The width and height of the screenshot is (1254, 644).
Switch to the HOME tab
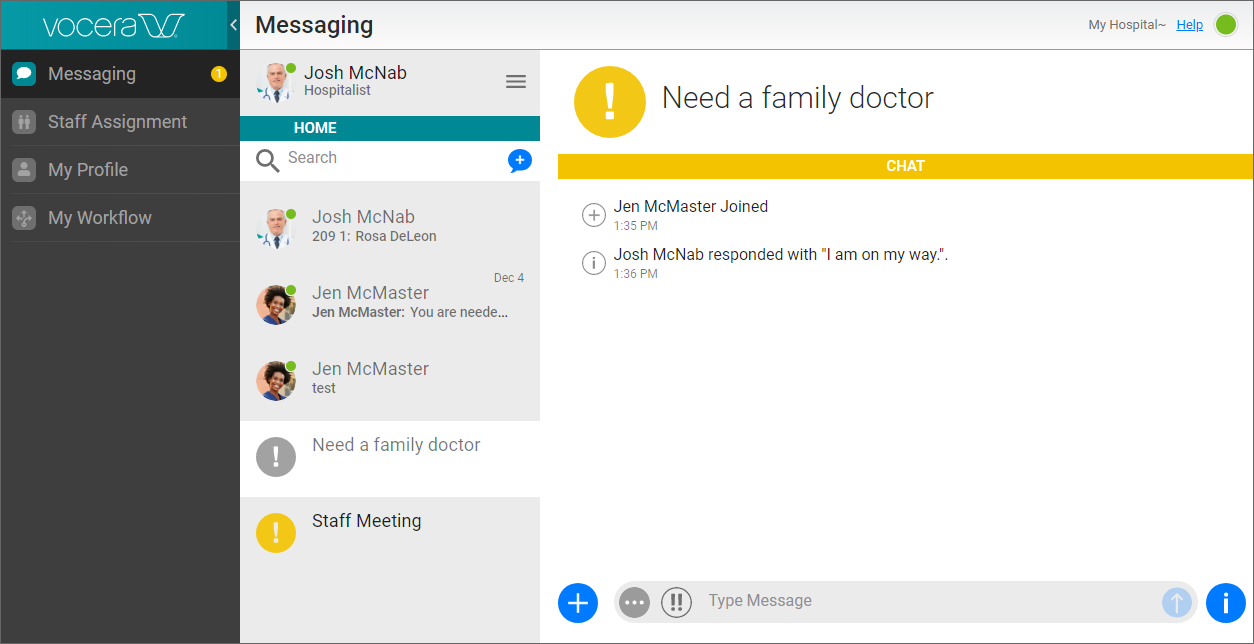[x=315, y=128]
